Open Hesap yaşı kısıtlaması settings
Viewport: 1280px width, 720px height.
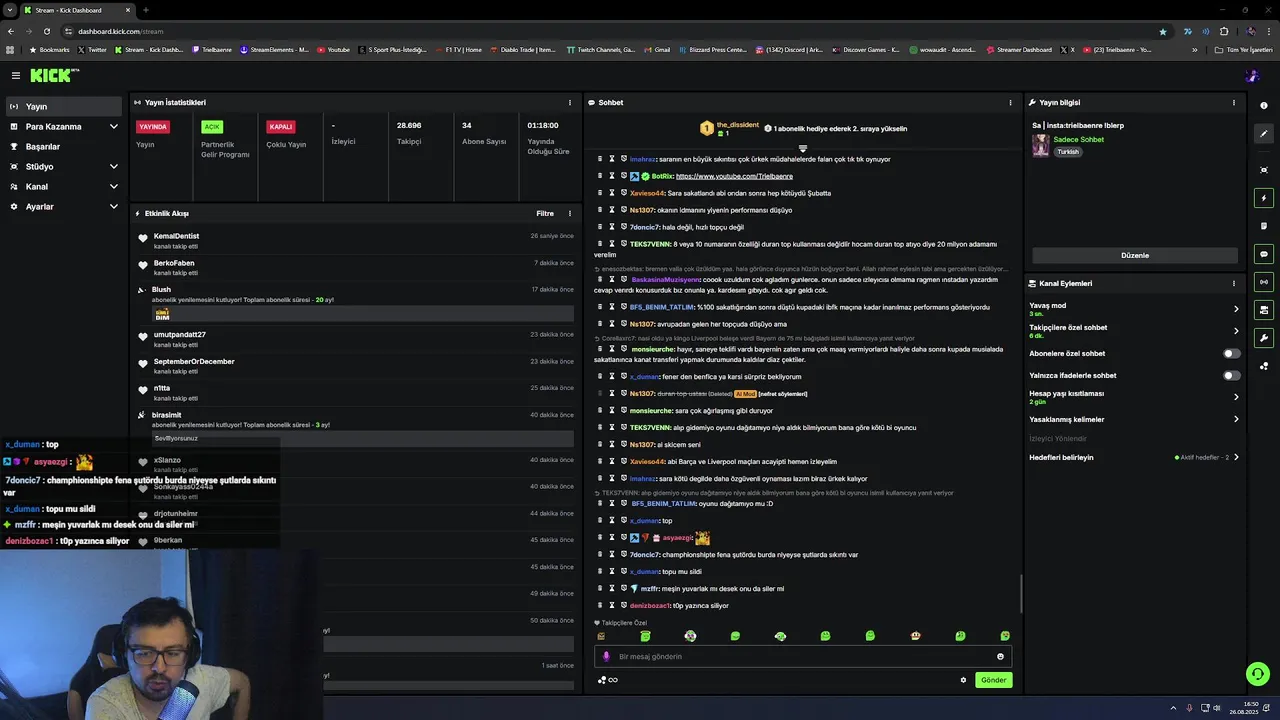[x=1134, y=397]
